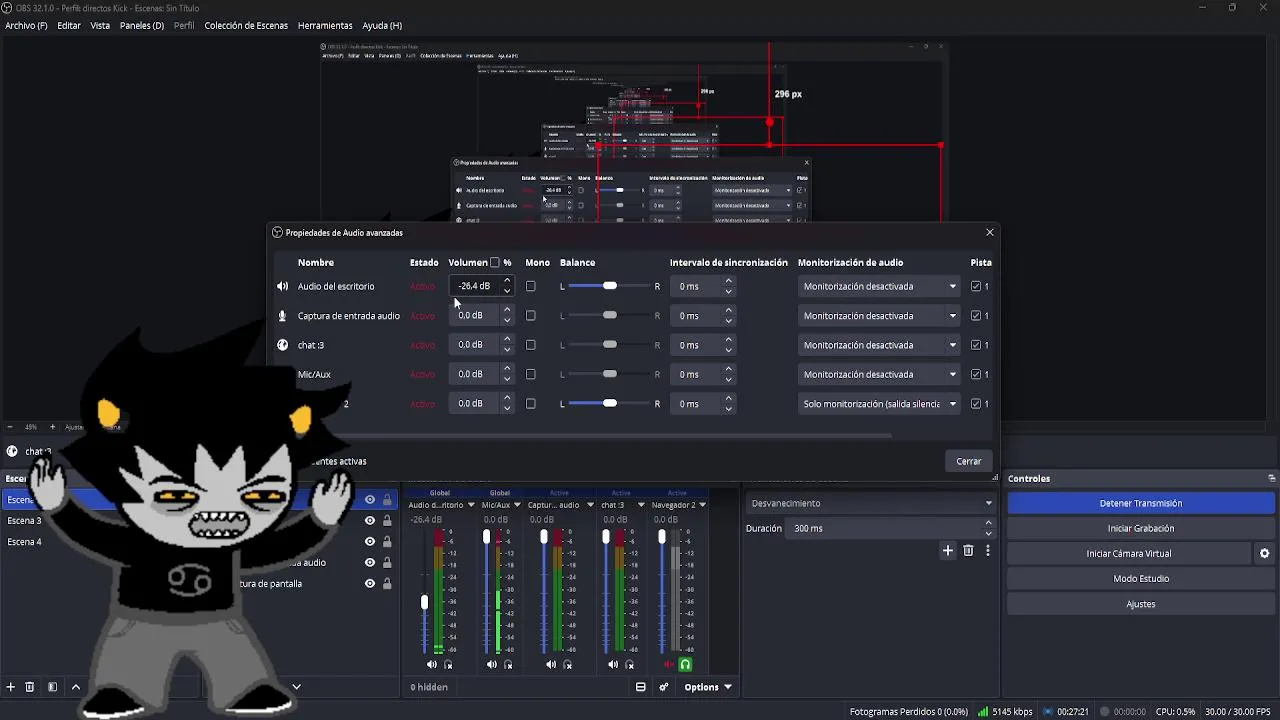Expand the mixer Options dropdown
Viewport: 1280px width, 720px height.
[707, 687]
